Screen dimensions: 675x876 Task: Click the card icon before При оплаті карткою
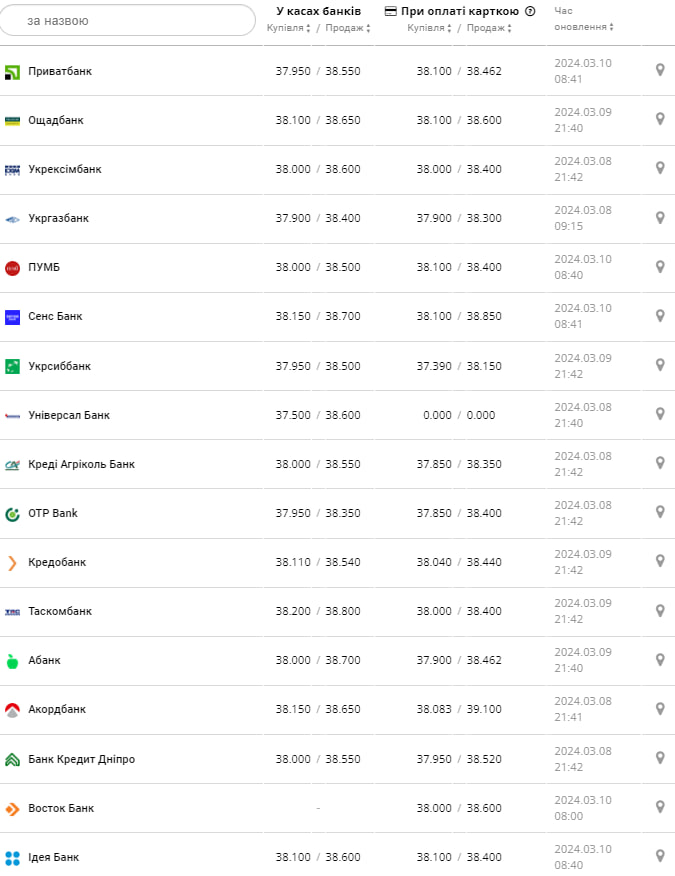391,12
